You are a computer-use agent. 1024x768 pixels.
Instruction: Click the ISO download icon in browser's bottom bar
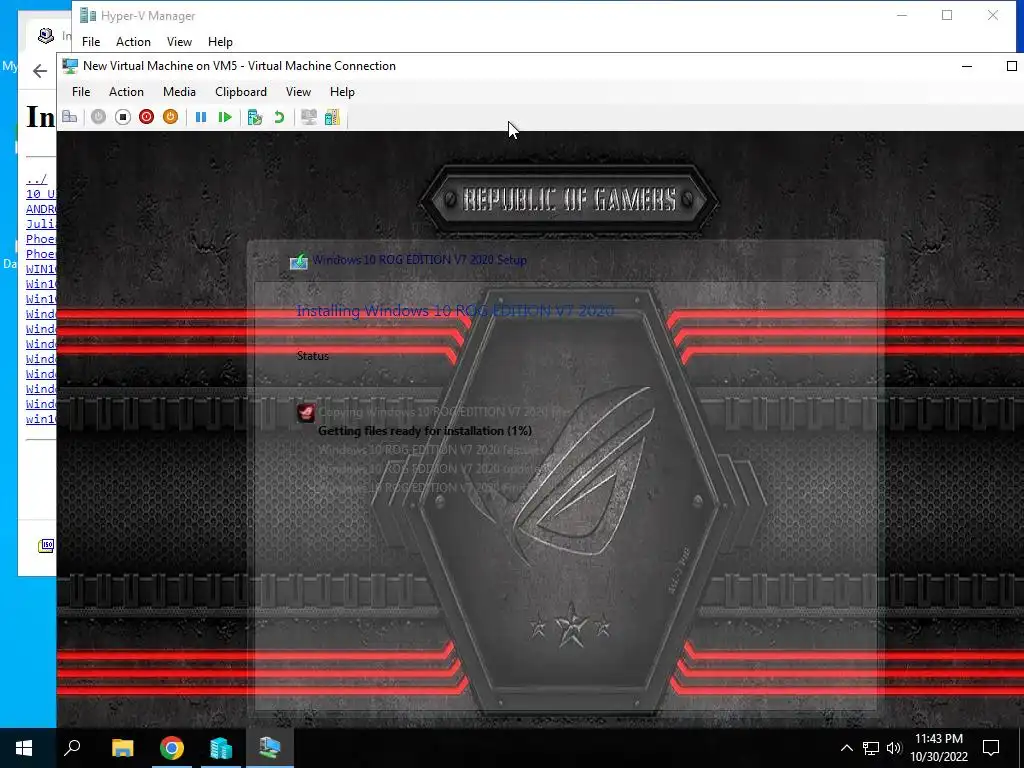[46, 545]
